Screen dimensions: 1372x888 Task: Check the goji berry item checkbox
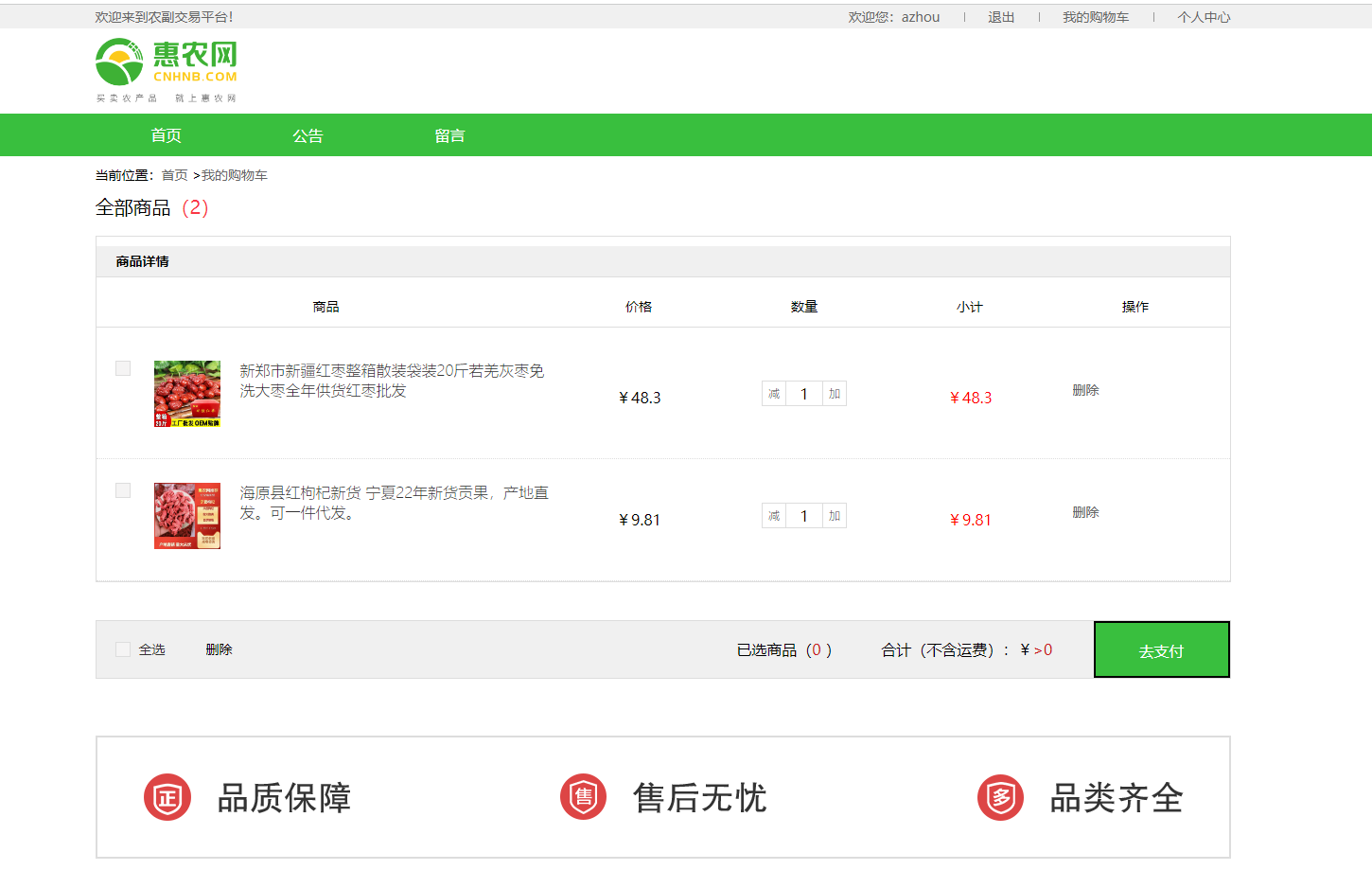(123, 490)
